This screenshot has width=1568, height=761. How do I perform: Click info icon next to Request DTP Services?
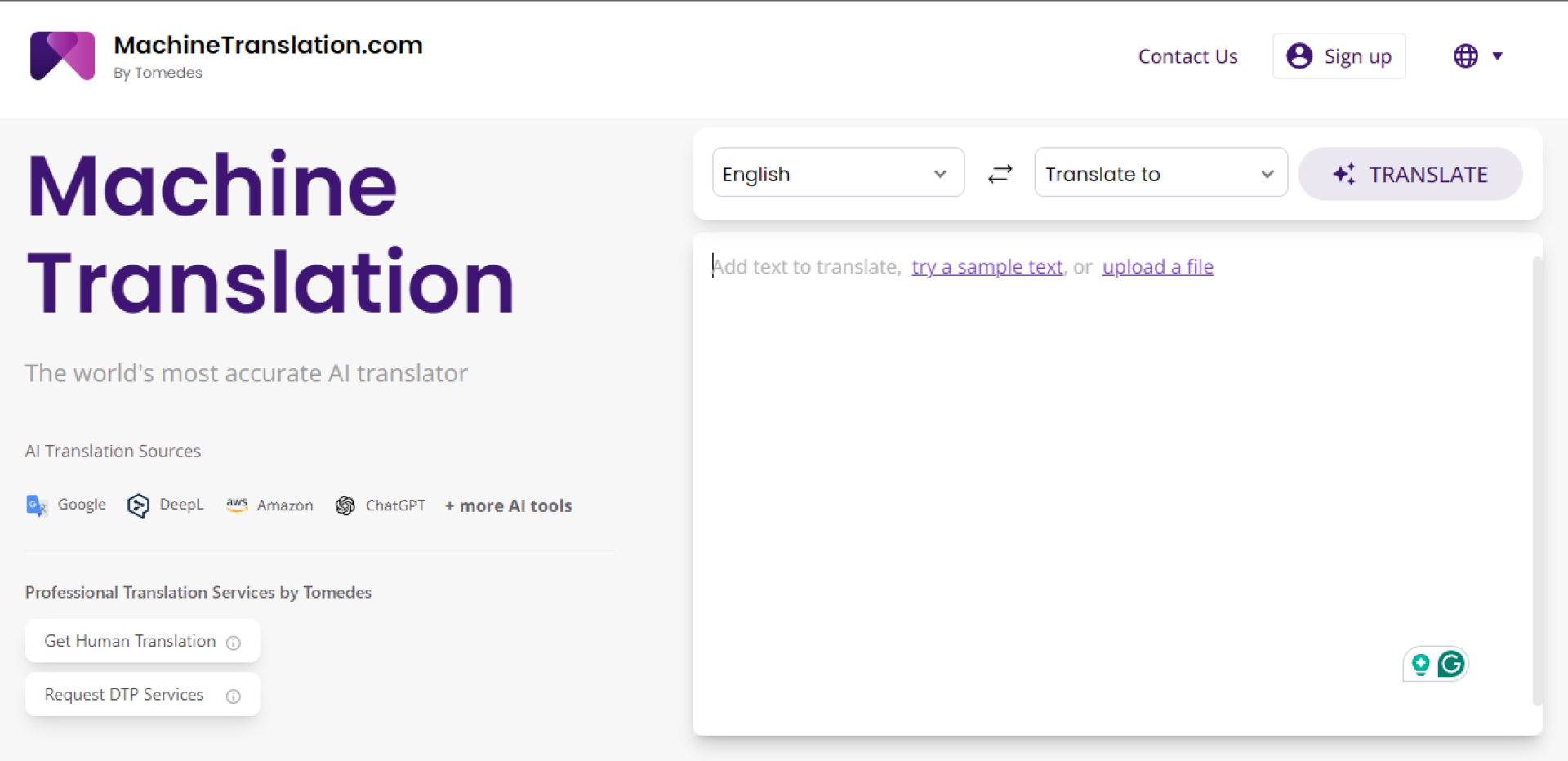[x=234, y=696]
